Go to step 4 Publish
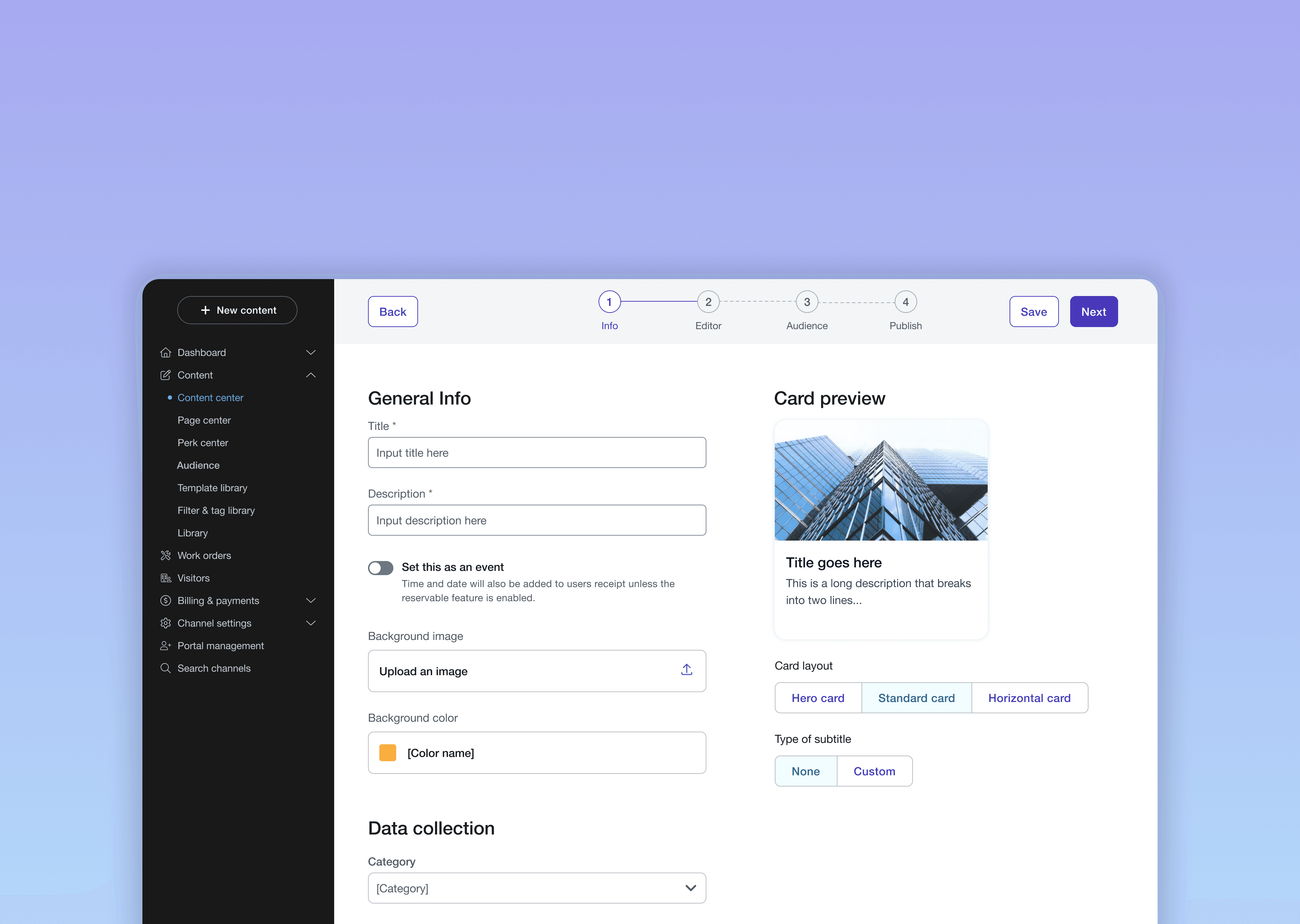Screen dimensions: 1300x924 [x=906, y=302]
